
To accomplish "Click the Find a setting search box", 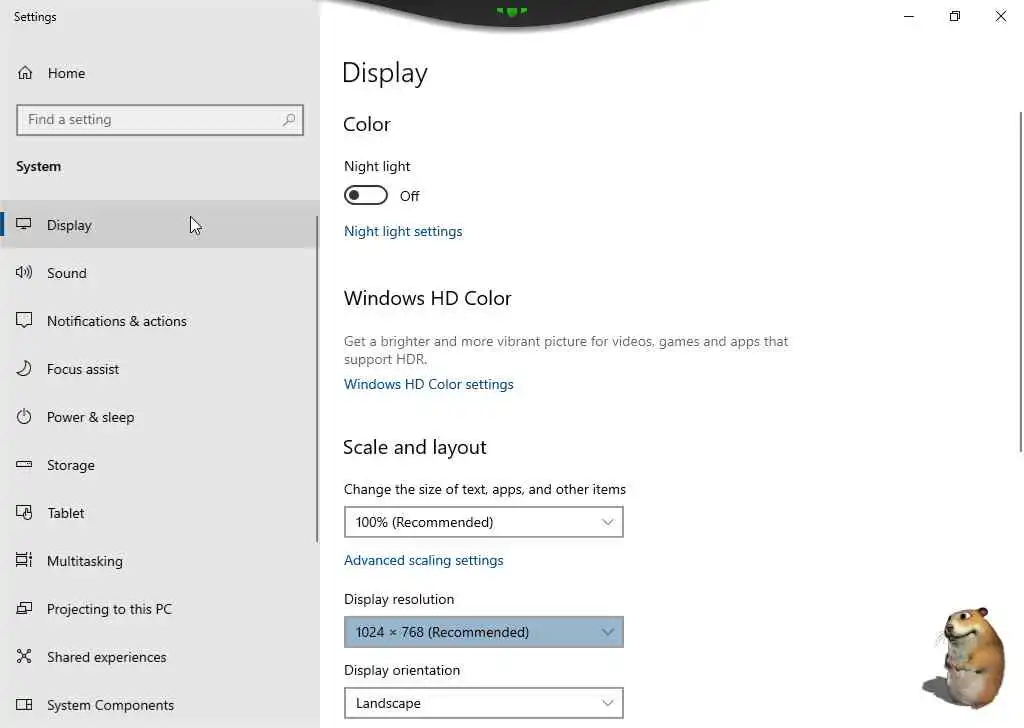I will pyautogui.click(x=160, y=119).
